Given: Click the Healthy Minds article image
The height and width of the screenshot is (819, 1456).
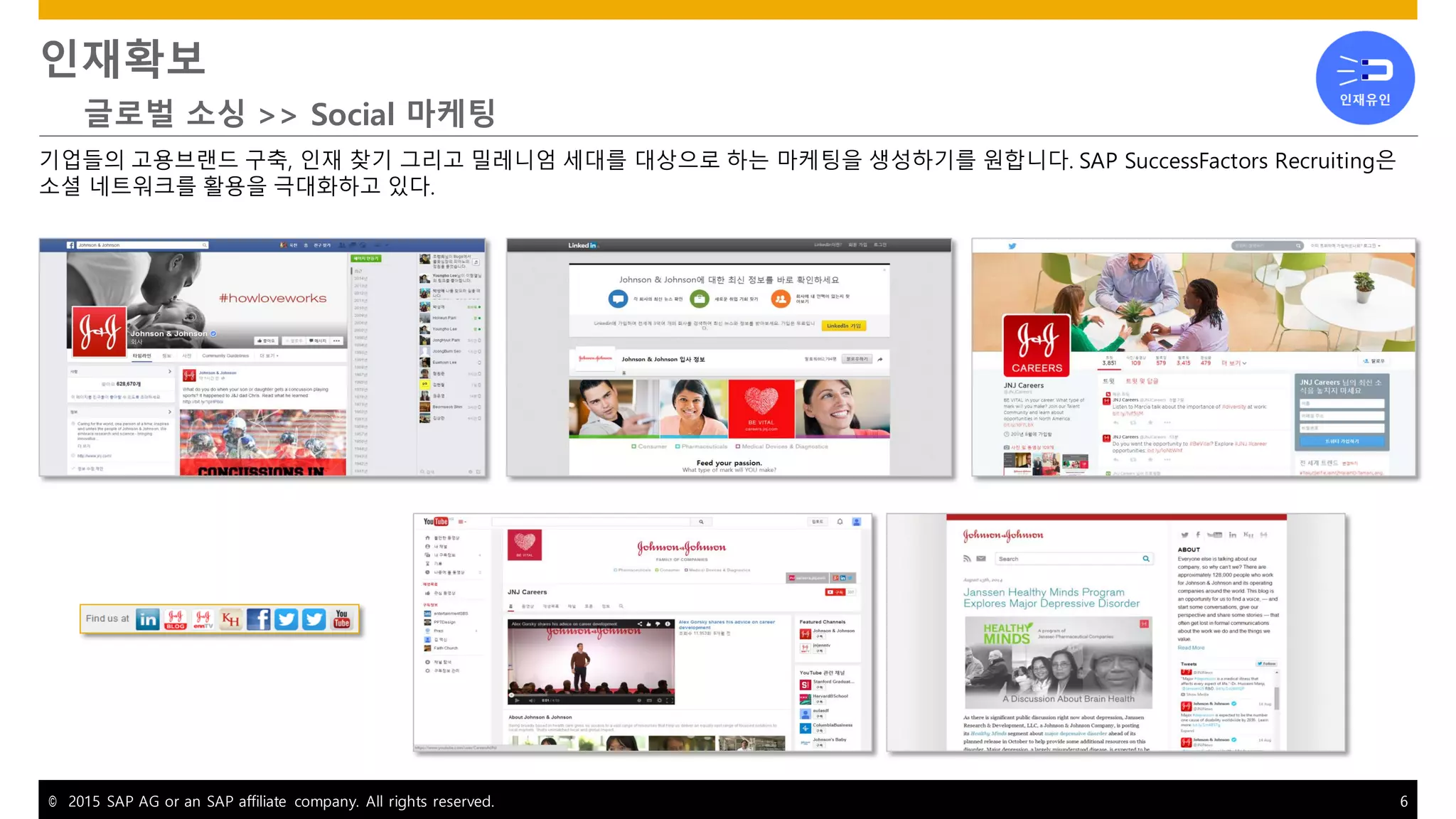Looking at the screenshot, I should tap(1059, 662).
